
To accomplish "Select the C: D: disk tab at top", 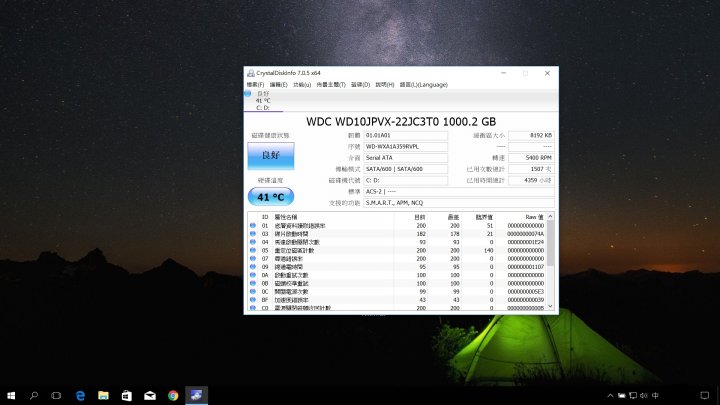I will click(x=263, y=101).
